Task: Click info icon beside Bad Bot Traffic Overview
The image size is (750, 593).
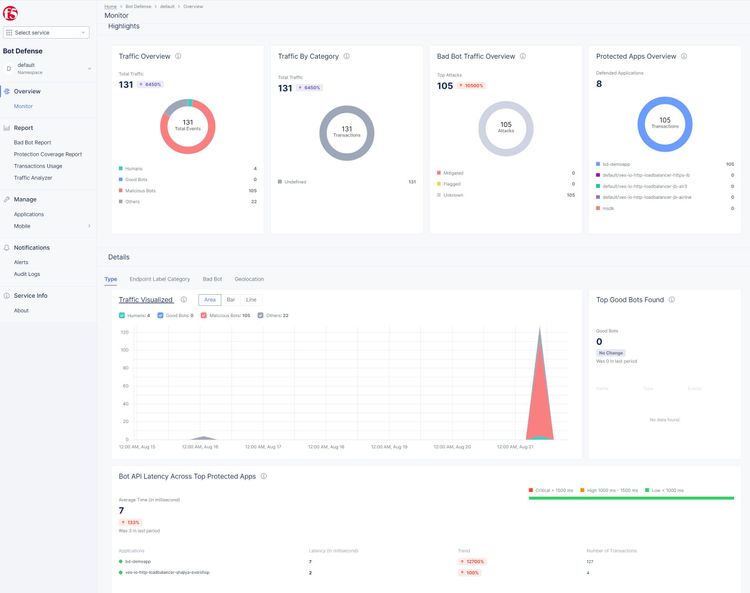Action: (523, 57)
